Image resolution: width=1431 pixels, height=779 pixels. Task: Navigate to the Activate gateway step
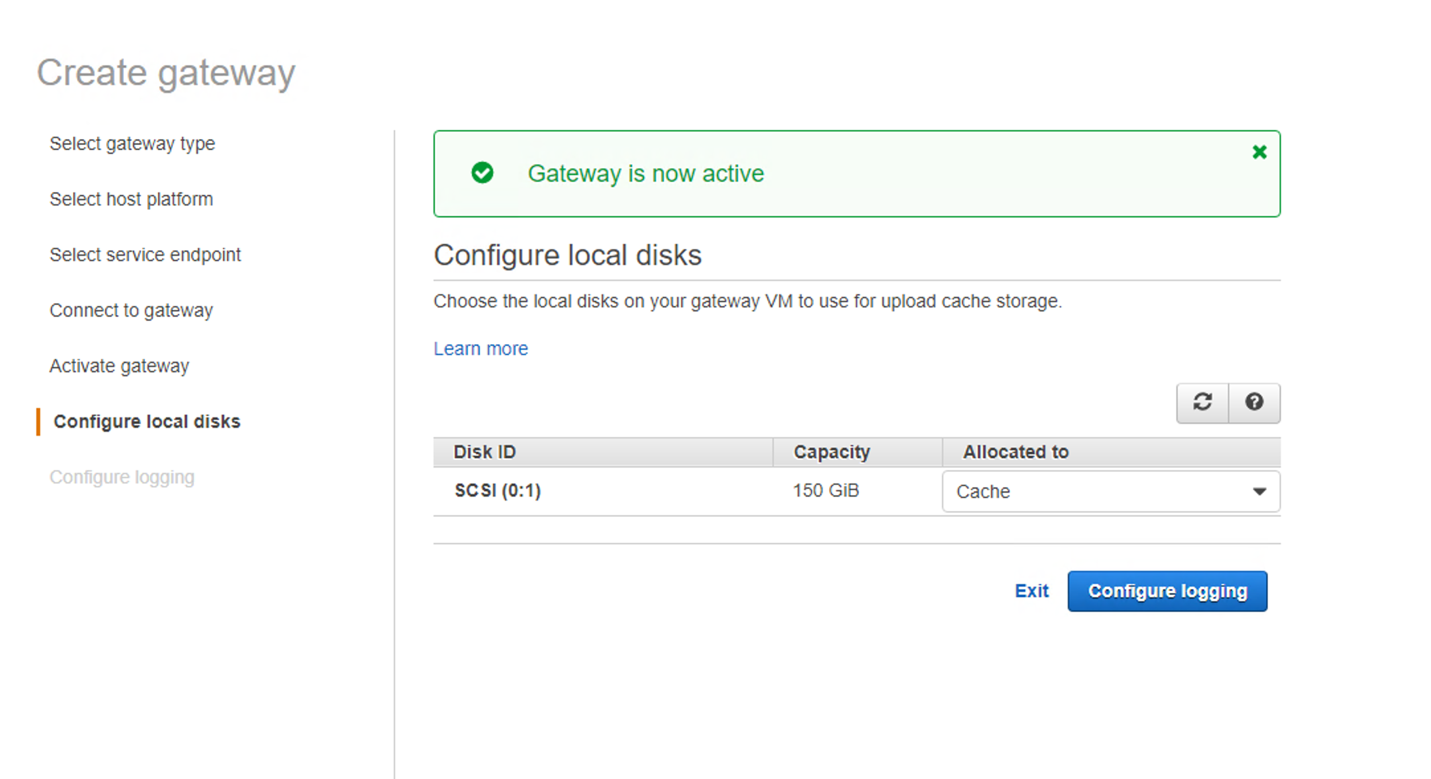[x=119, y=365]
